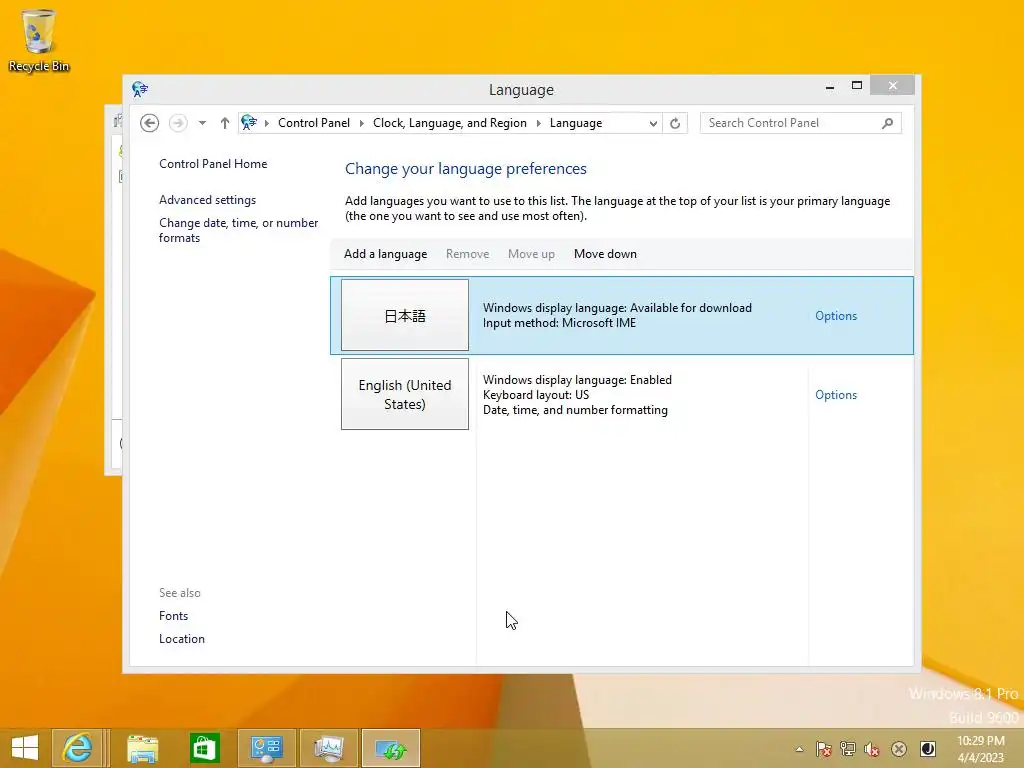Open Action Center flag tray icon
The height and width of the screenshot is (768, 1024).
tap(824, 749)
